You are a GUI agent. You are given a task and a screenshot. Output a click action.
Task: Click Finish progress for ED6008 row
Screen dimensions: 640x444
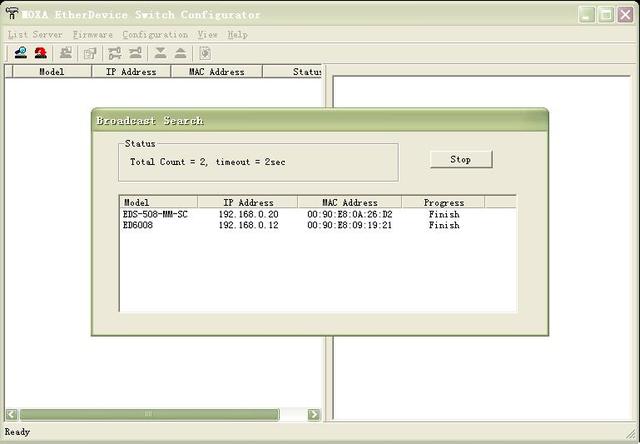pyautogui.click(x=444, y=225)
